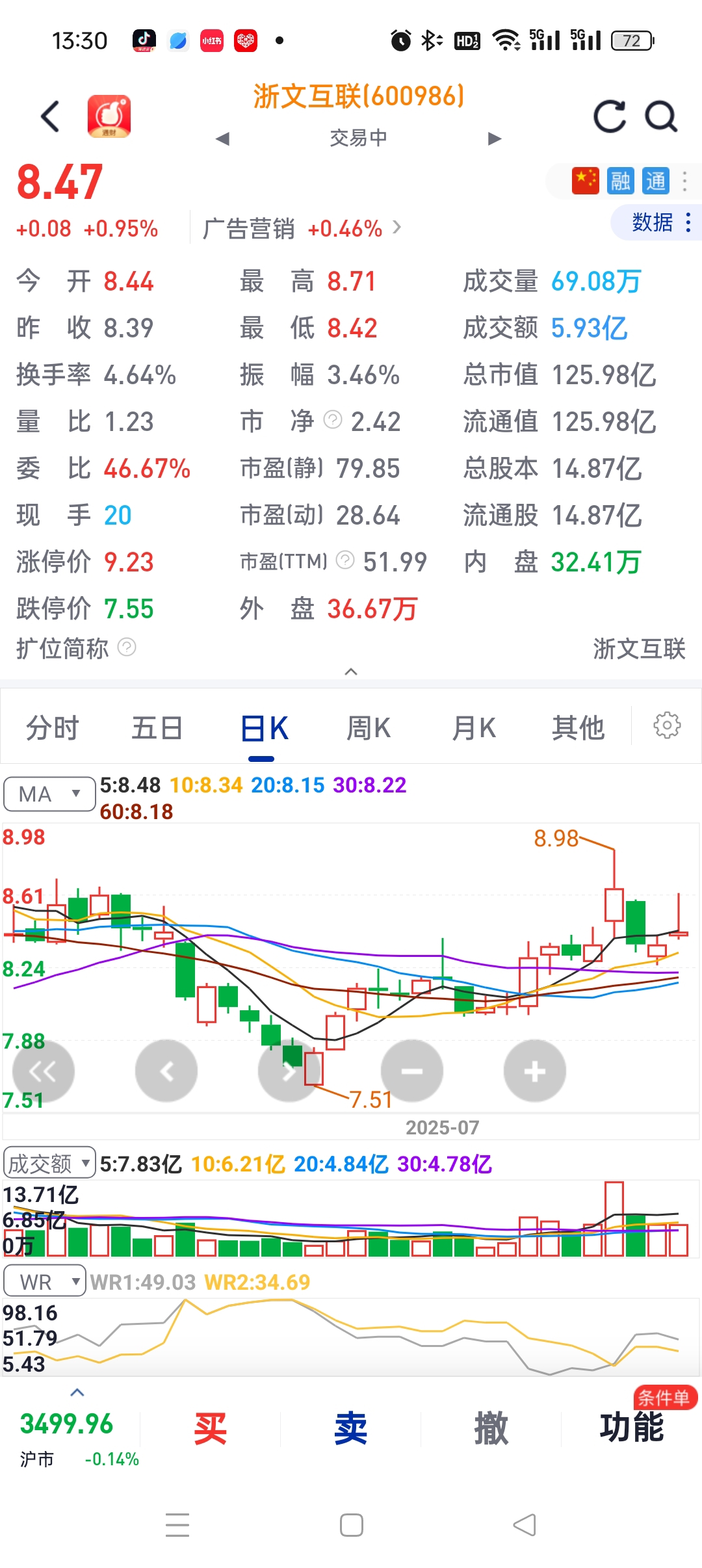Tap the 撤 cancel order button
702x1568 pixels.
pos(491,1429)
